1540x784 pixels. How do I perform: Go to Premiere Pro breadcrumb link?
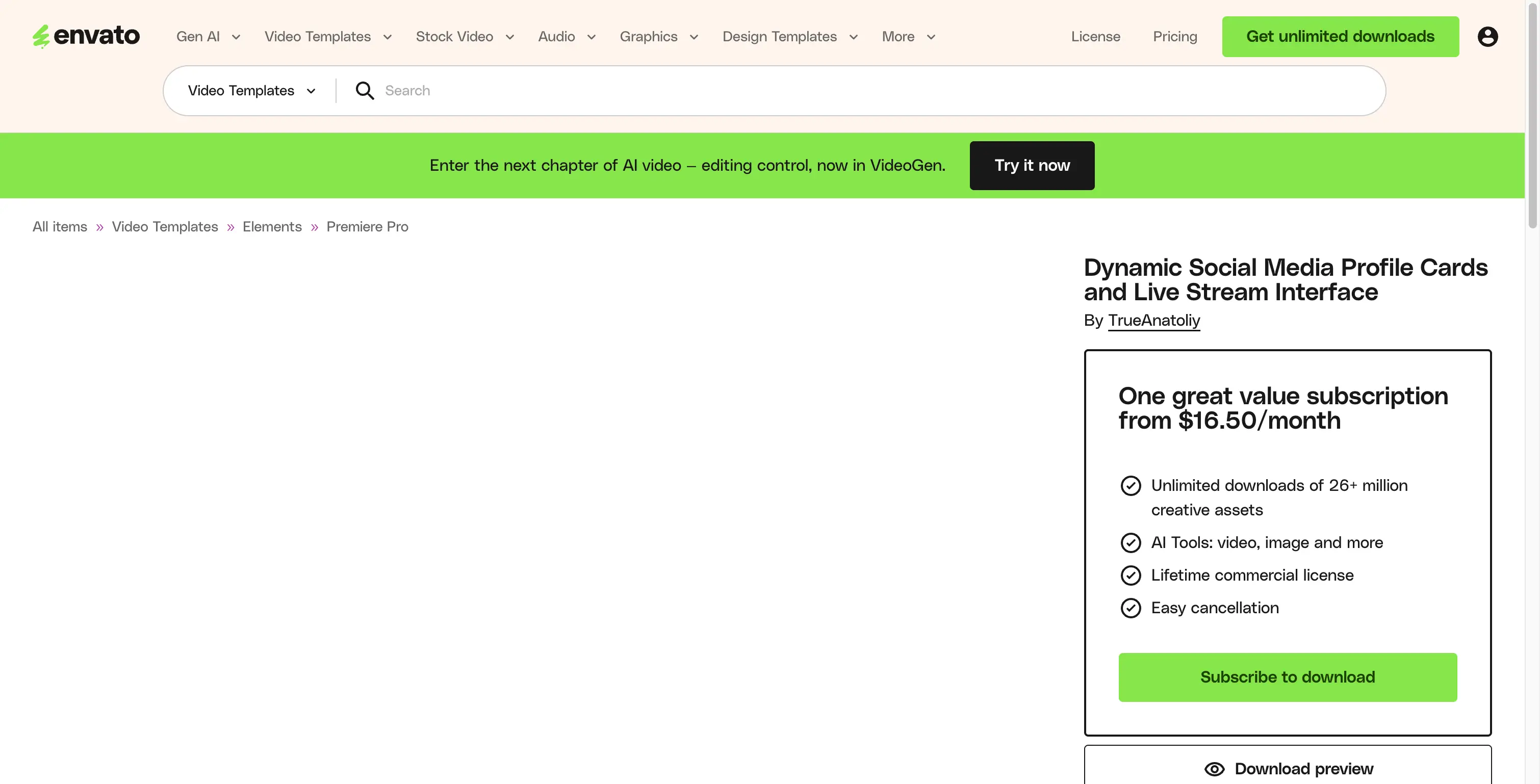point(367,226)
